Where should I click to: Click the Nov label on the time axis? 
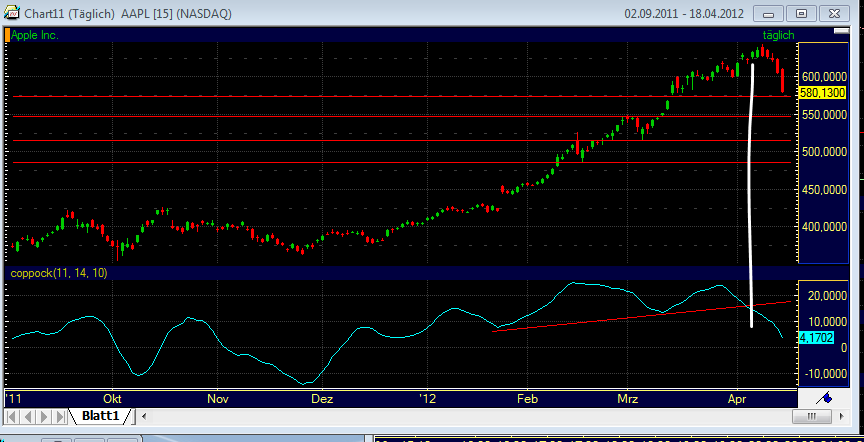pos(218,398)
